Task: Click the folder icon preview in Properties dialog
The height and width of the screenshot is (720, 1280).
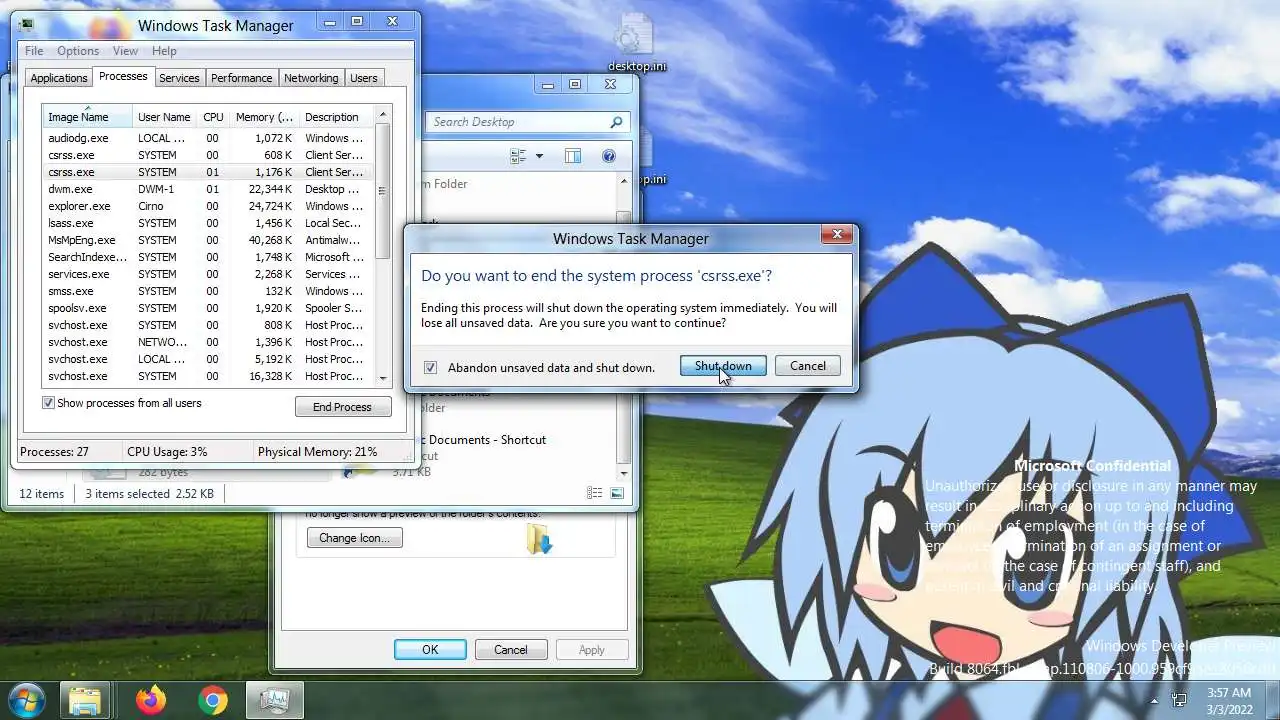Action: [x=539, y=538]
